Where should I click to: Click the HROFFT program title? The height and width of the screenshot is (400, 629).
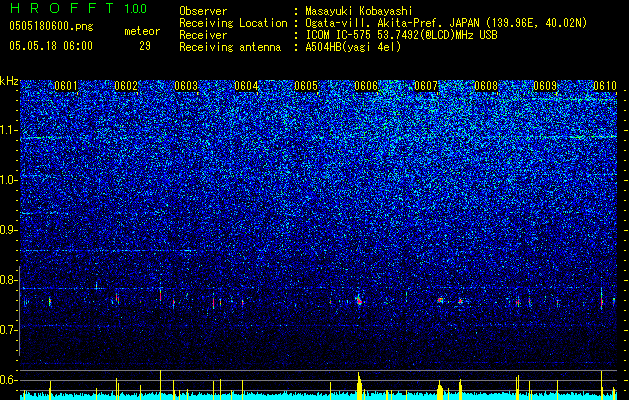click(x=61, y=8)
